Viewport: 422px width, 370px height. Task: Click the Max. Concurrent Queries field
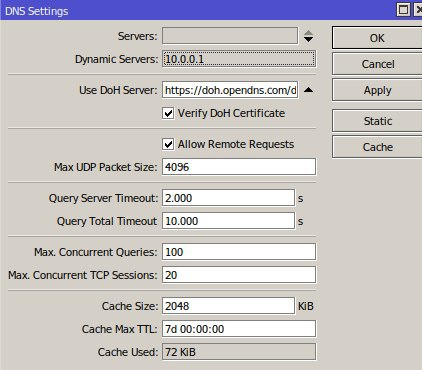[239, 252]
